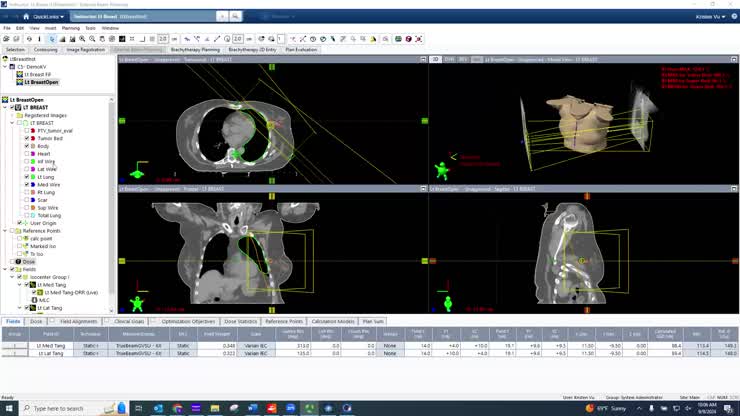Toggle Dose visibility checkbox

coord(12,262)
